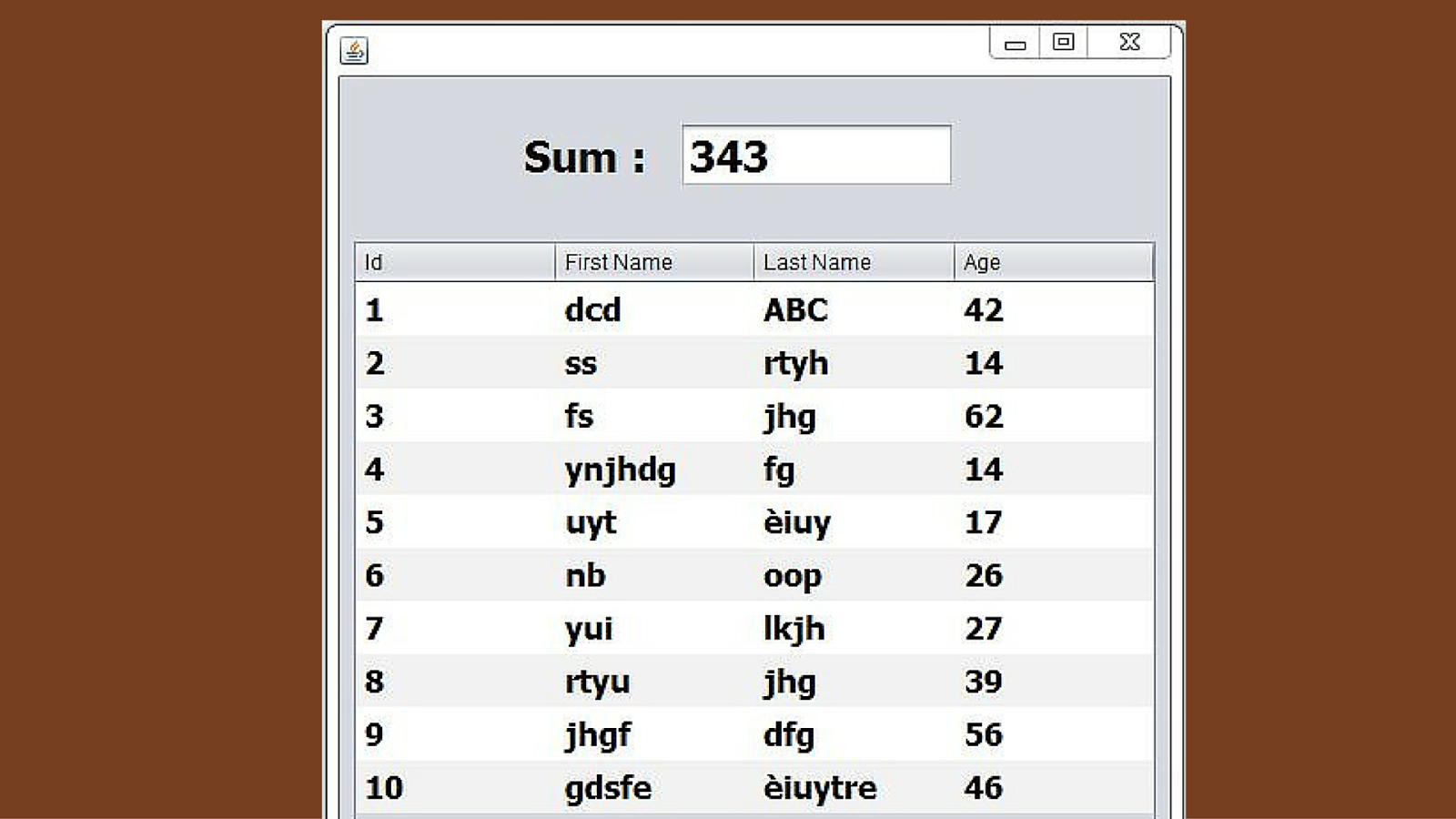Close the Java window
This screenshot has height=819, width=1456.
(1129, 42)
